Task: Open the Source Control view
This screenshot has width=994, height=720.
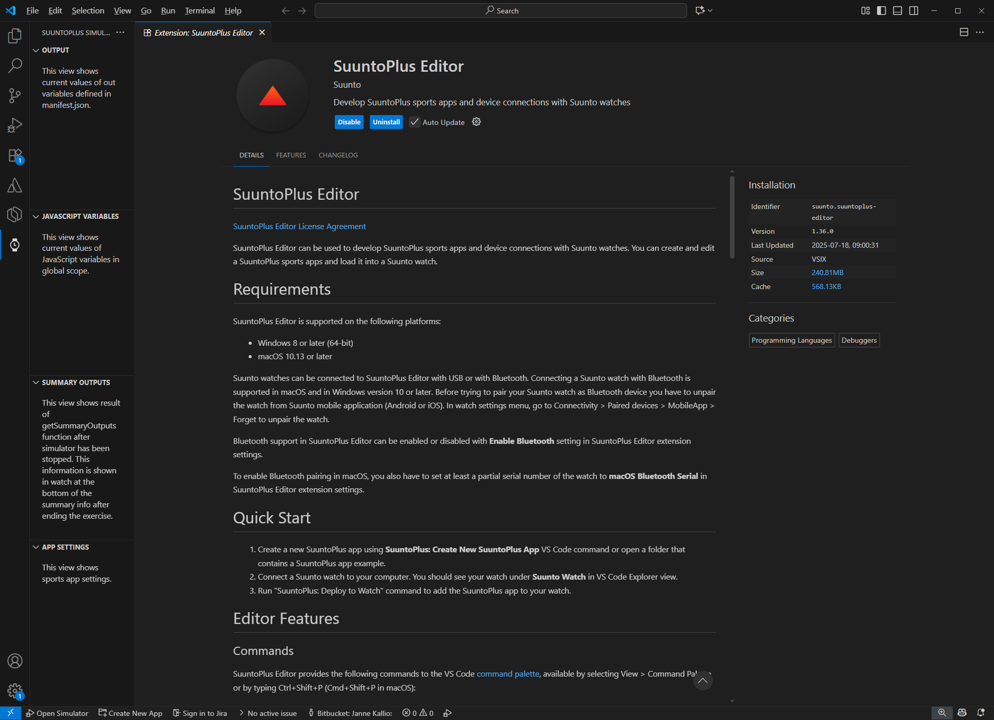Action: point(15,96)
